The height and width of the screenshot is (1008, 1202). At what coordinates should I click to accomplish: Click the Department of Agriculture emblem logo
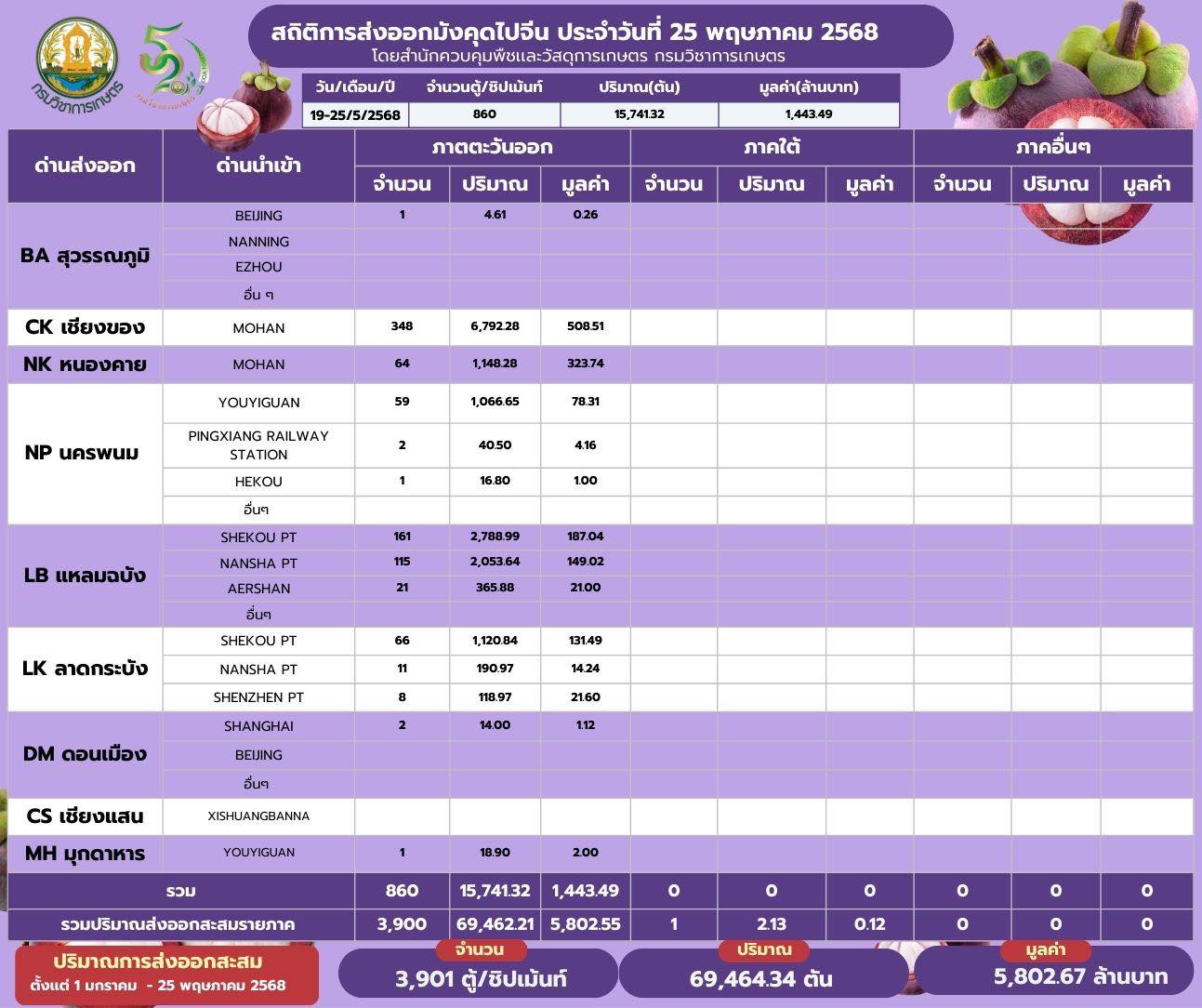[77, 63]
